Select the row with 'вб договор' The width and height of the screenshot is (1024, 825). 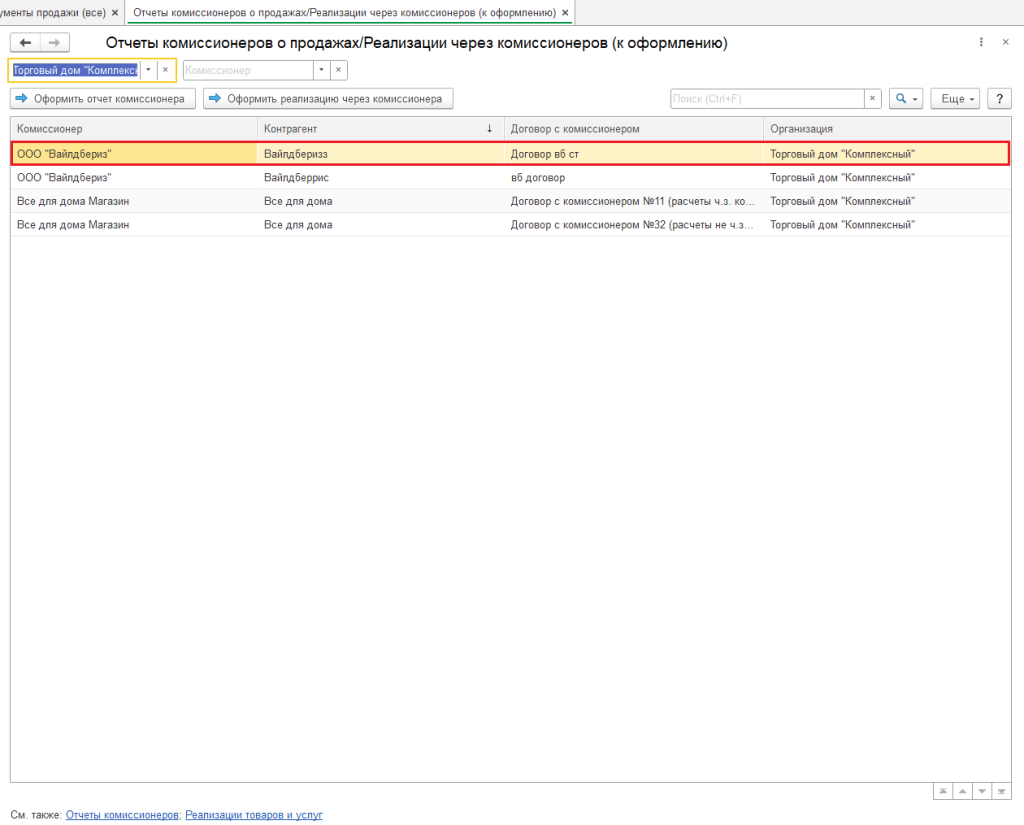[511, 178]
